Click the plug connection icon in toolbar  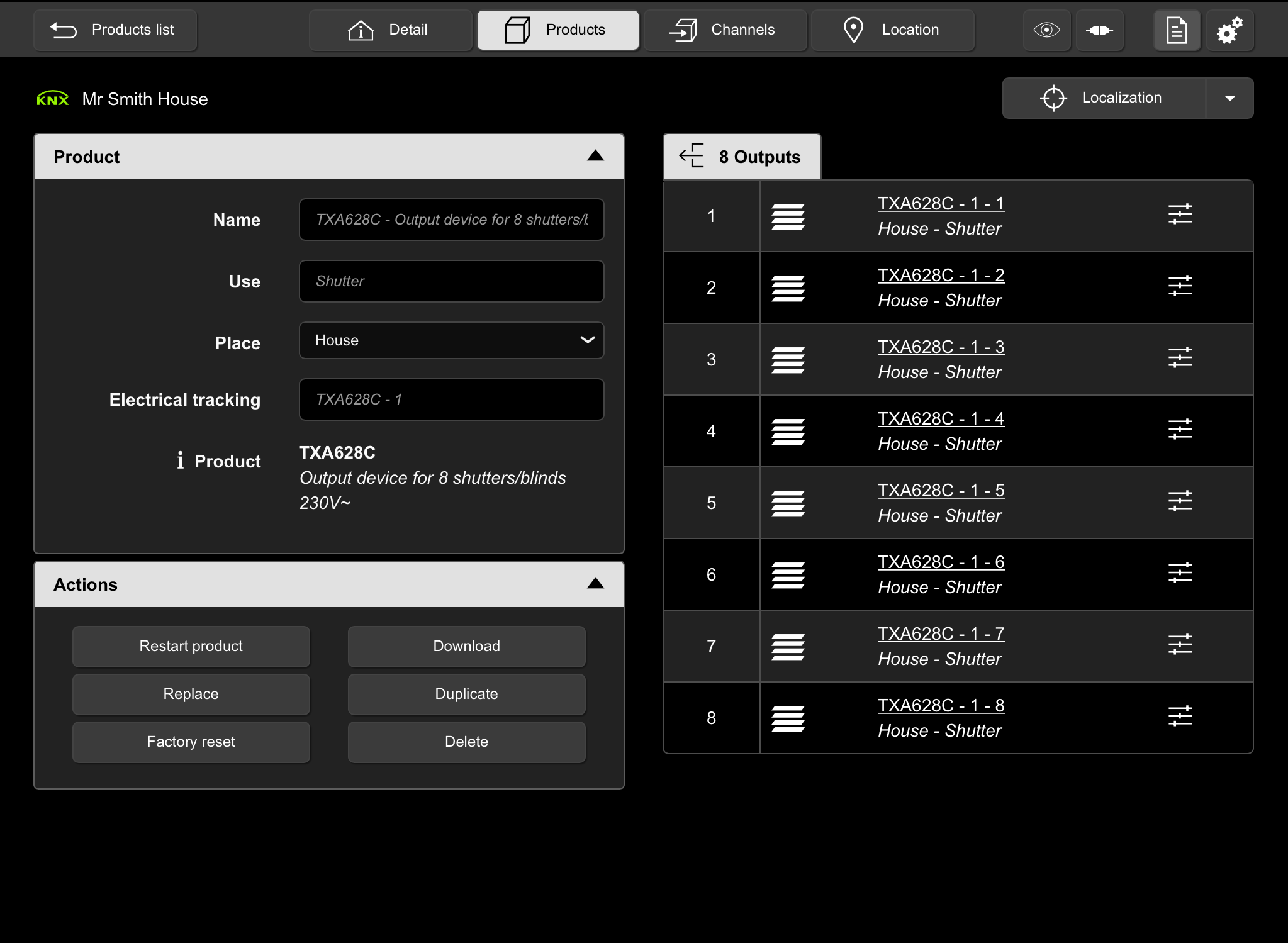point(1099,30)
